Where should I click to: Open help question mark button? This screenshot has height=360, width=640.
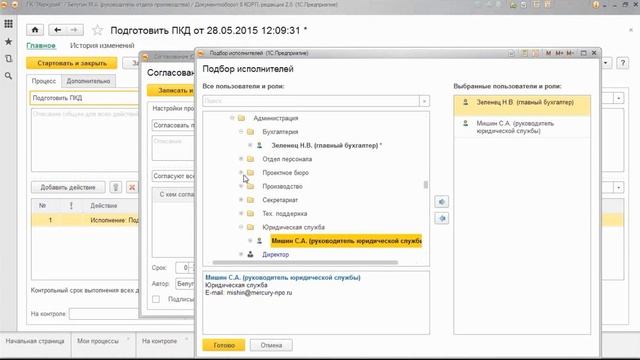click(x=622, y=63)
